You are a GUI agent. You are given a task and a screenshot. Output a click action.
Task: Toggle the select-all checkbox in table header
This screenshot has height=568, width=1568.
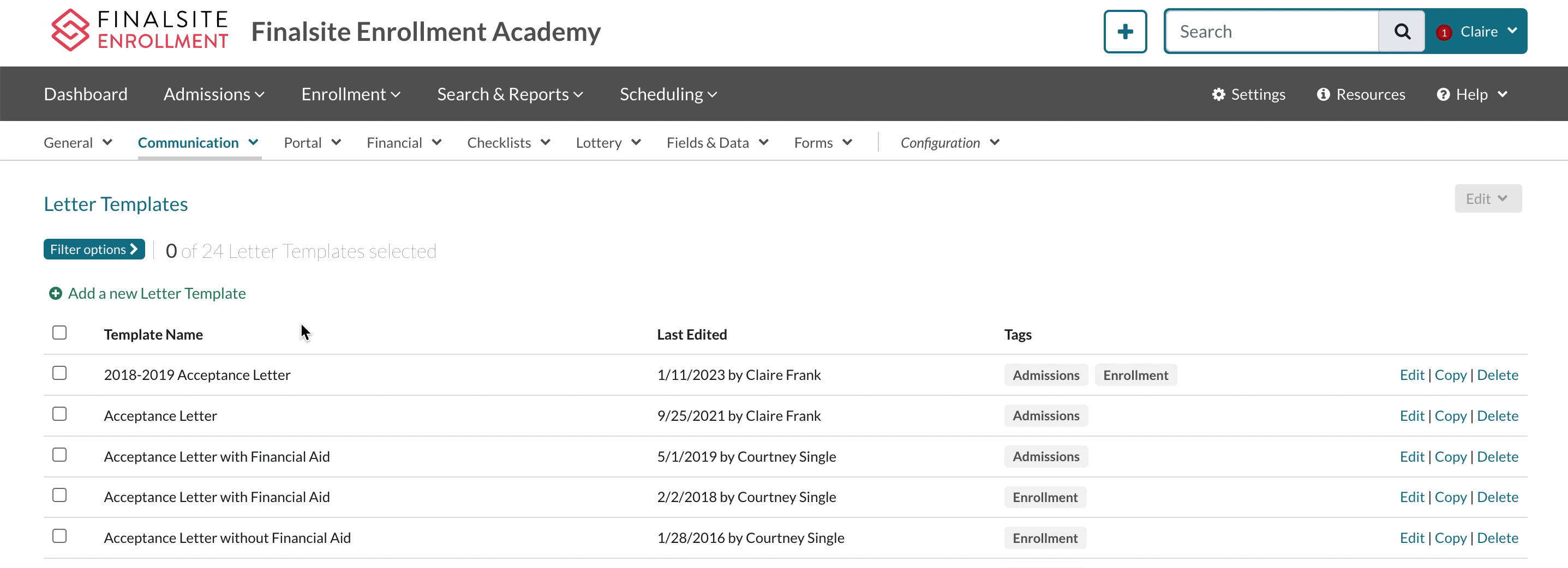click(x=59, y=333)
